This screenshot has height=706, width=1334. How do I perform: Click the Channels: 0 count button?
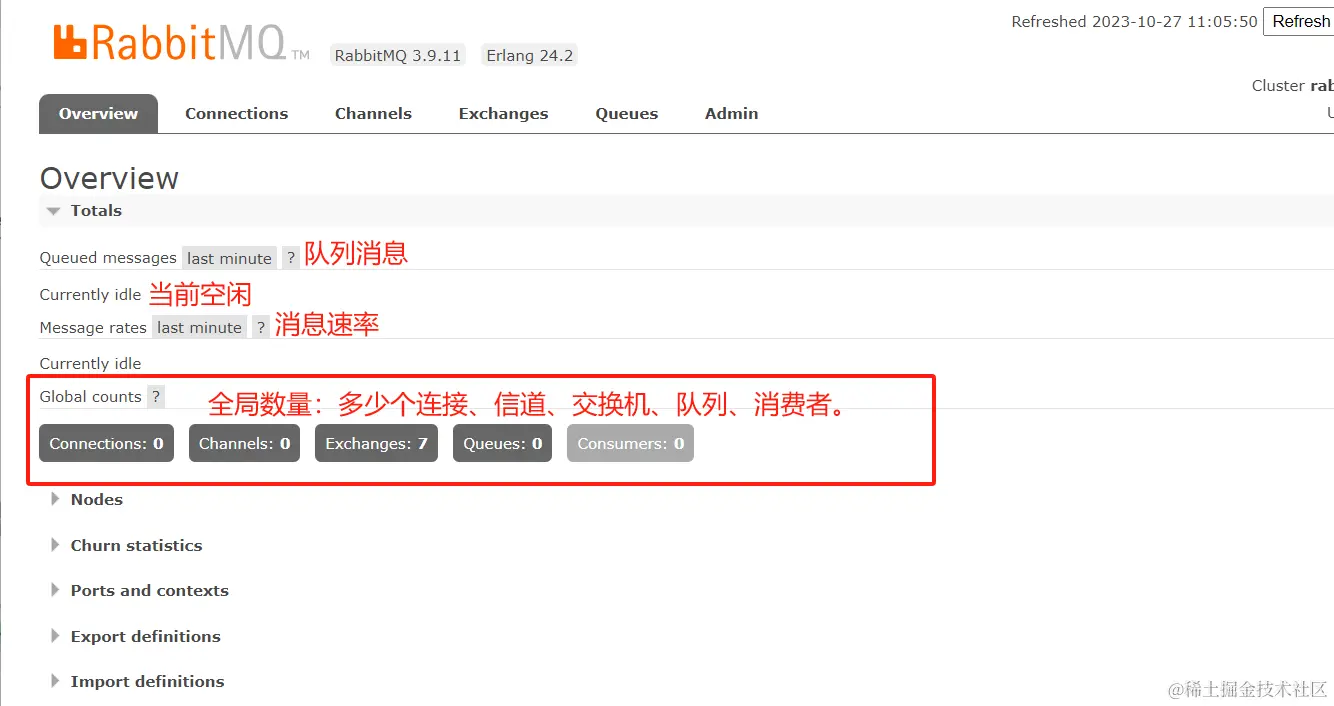click(244, 443)
